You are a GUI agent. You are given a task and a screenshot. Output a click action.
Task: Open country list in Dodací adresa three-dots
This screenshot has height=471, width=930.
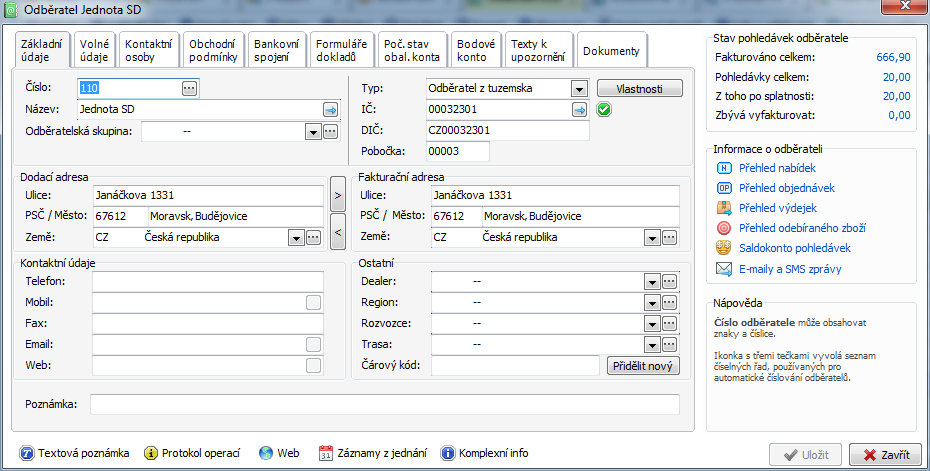(x=313, y=237)
